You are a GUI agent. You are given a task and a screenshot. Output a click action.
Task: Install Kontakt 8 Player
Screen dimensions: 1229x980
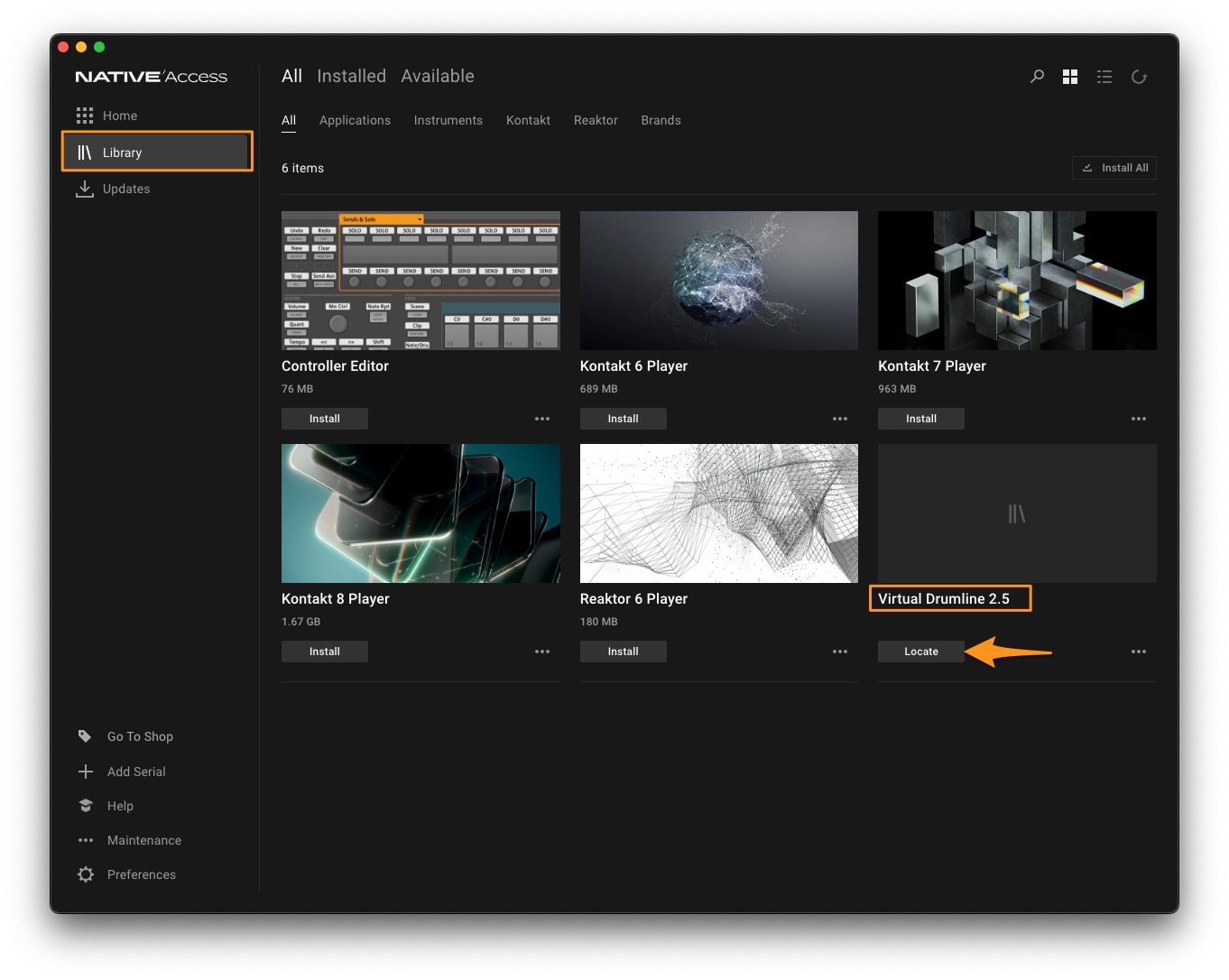pyautogui.click(x=325, y=652)
